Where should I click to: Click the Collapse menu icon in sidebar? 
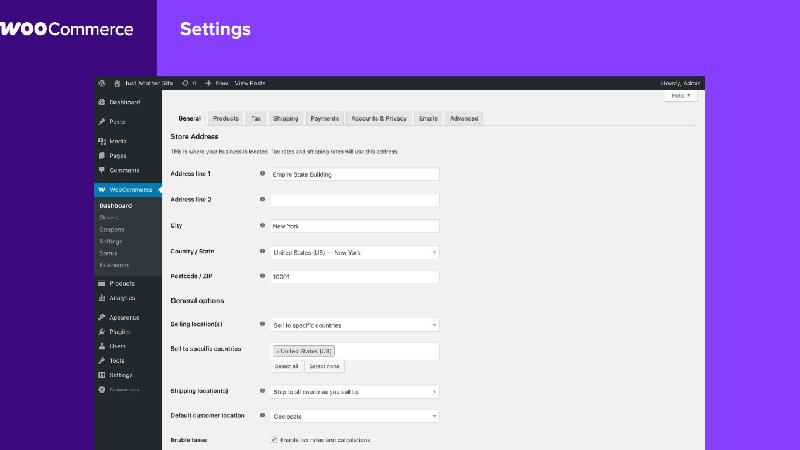click(x=102, y=389)
